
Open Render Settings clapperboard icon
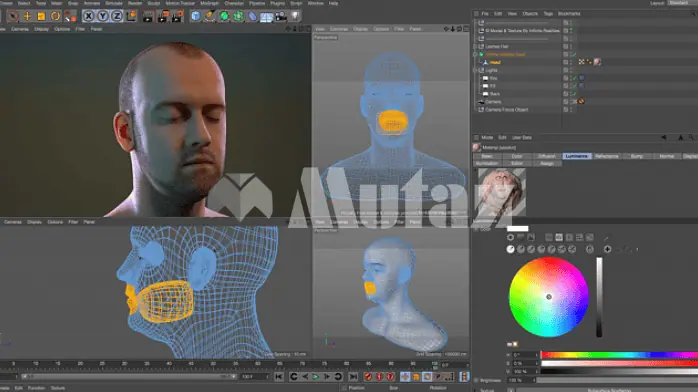[177, 17]
